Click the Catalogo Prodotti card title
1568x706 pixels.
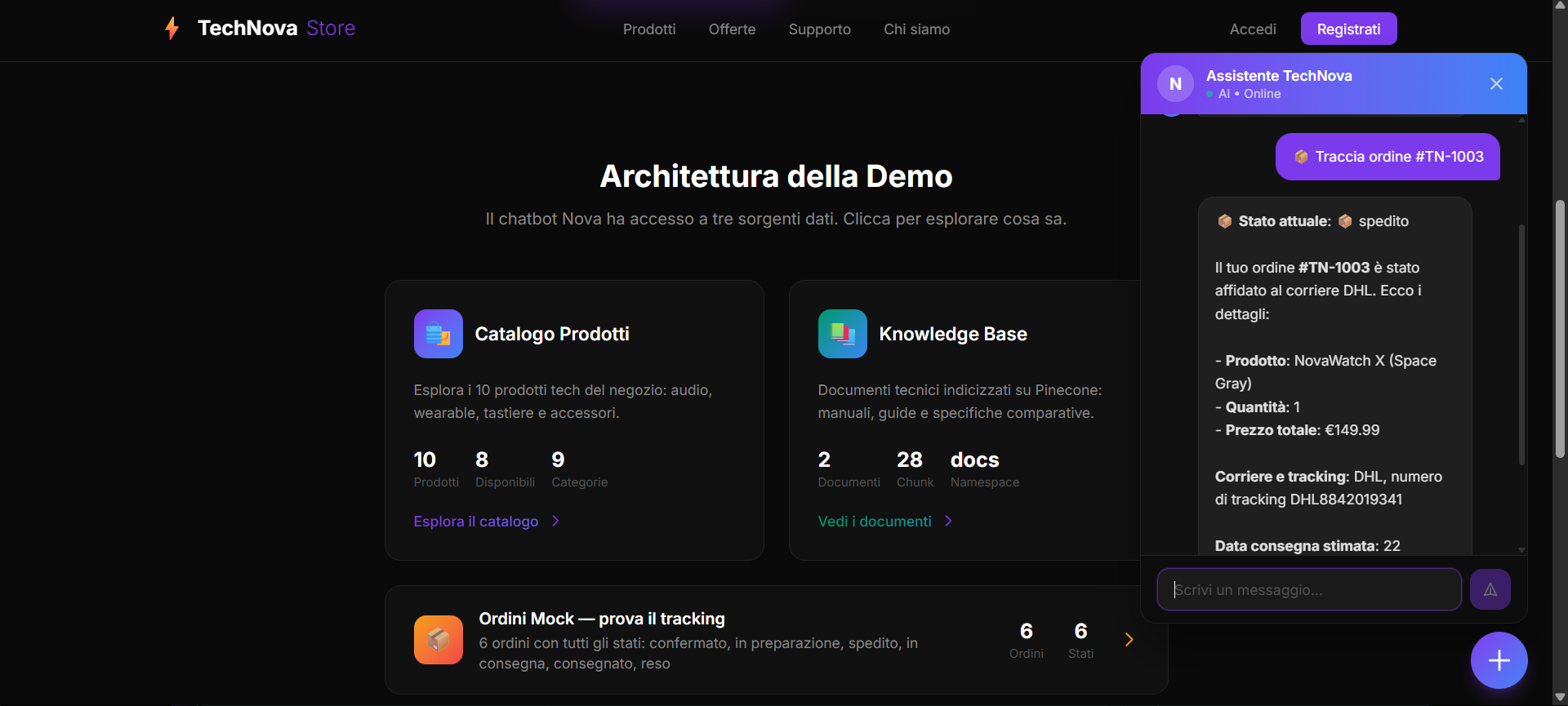551,334
